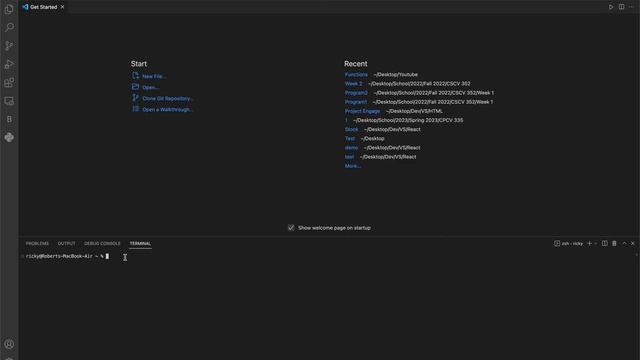Click the letter B extension icon in activity bar
This screenshot has height=360, width=640.
click(9, 119)
